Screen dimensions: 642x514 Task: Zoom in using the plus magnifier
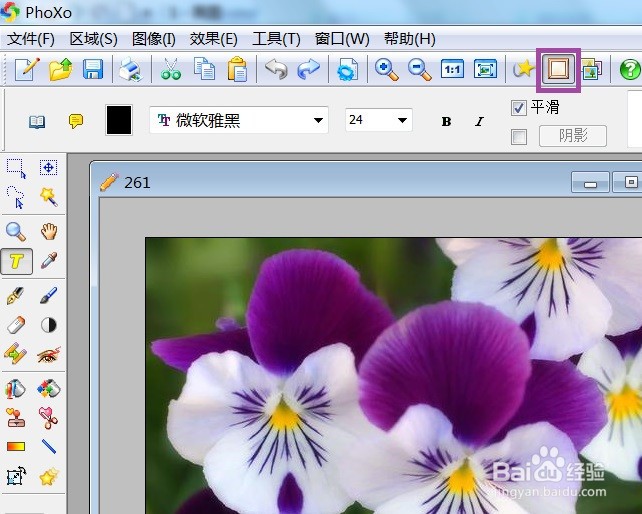click(x=387, y=69)
